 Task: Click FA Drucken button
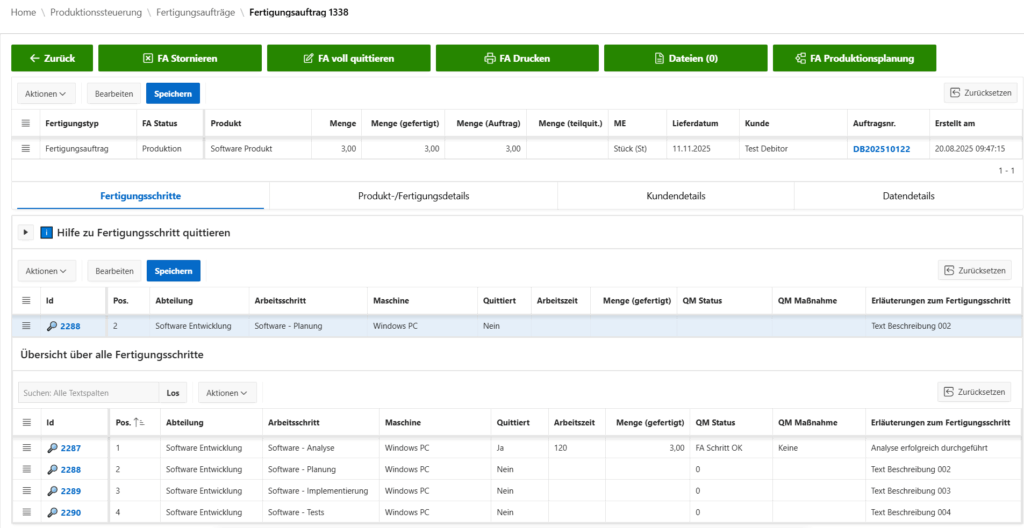[517, 58]
